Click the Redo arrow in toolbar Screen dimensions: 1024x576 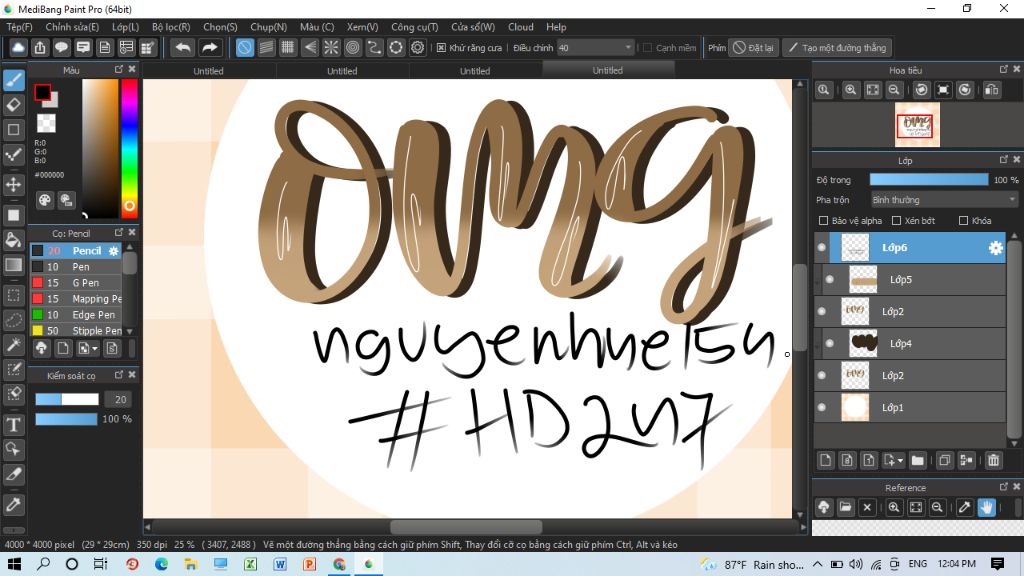pos(210,48)
